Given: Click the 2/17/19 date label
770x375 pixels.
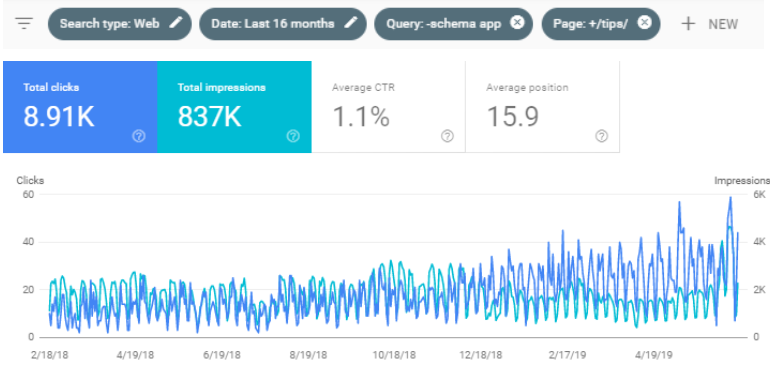Looking at the screenshot, I should (x=568, y=355).
